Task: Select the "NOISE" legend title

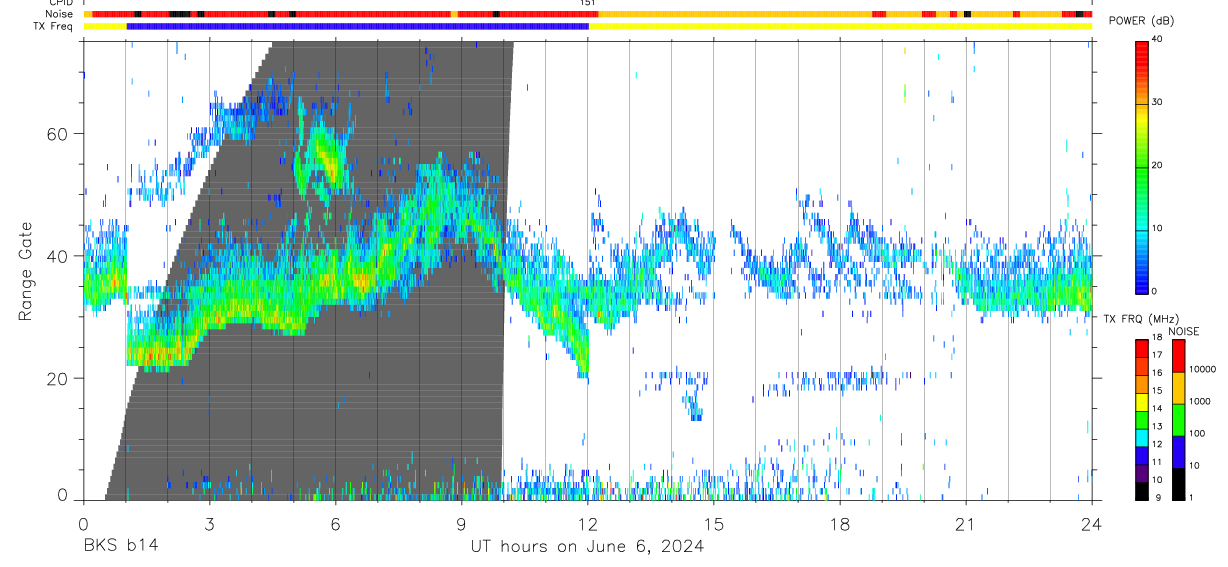Action: tap(1183, 331)
